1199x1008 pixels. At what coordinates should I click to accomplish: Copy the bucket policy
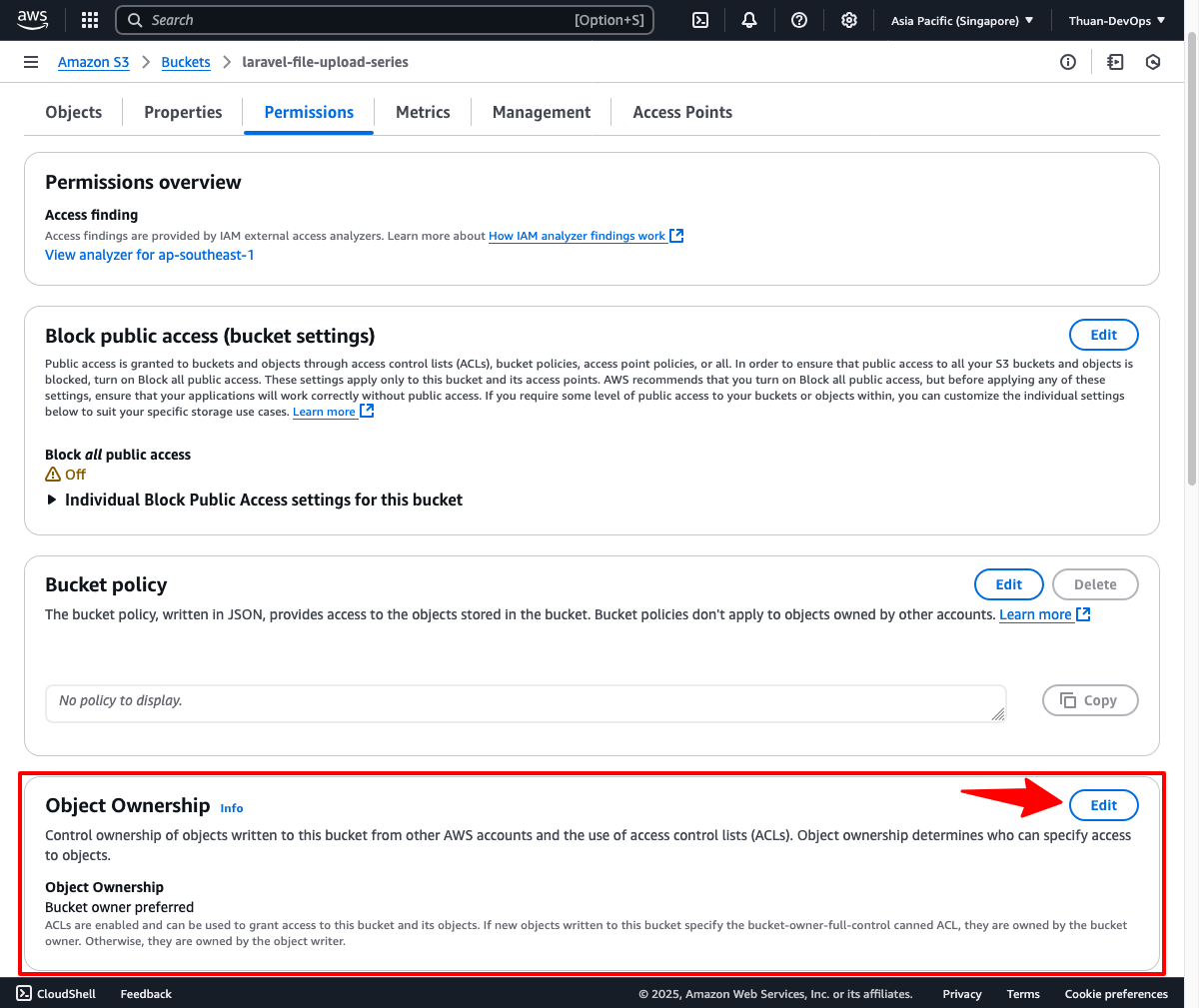click(x=1089, y=700)
